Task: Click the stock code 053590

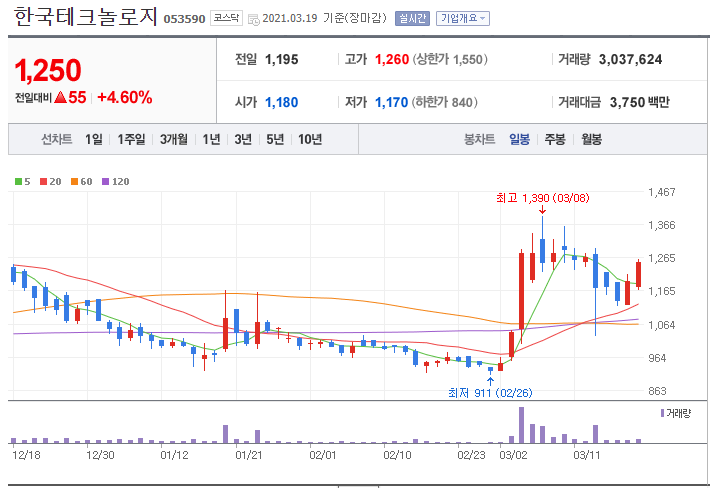Action: click(184, 19)
